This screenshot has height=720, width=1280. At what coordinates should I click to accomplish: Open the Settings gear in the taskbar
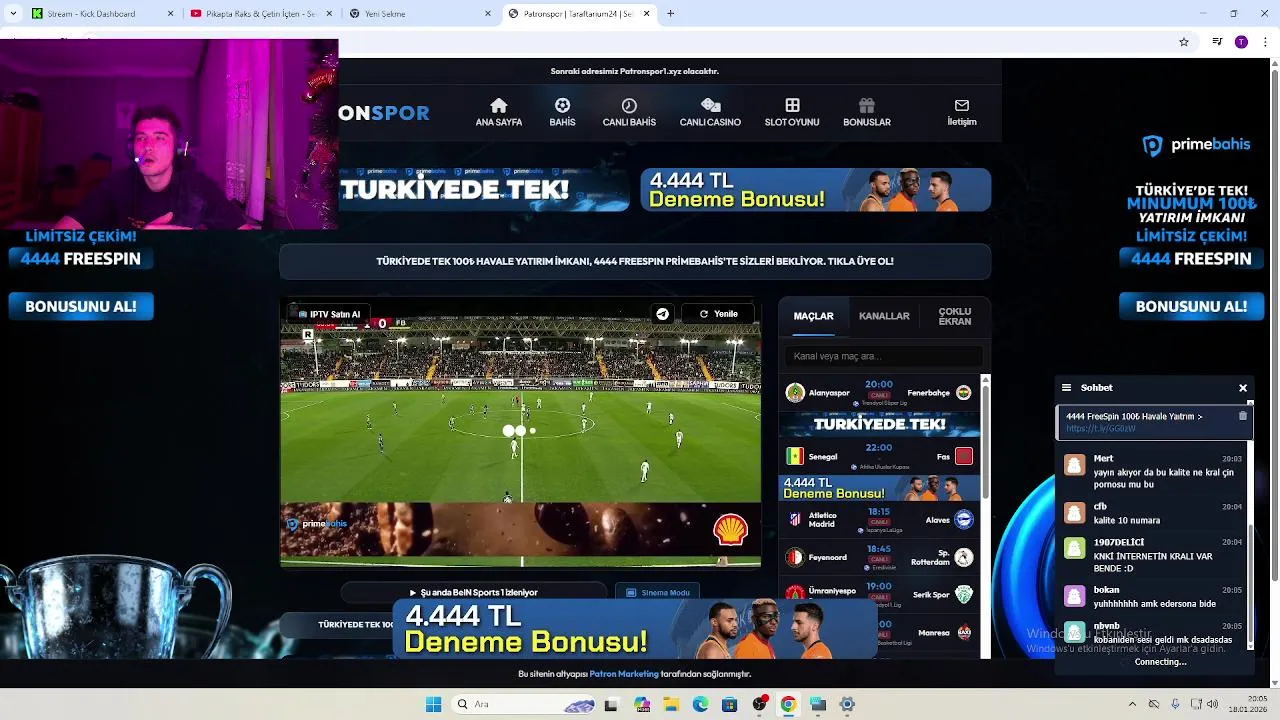(x=847, y=704)
